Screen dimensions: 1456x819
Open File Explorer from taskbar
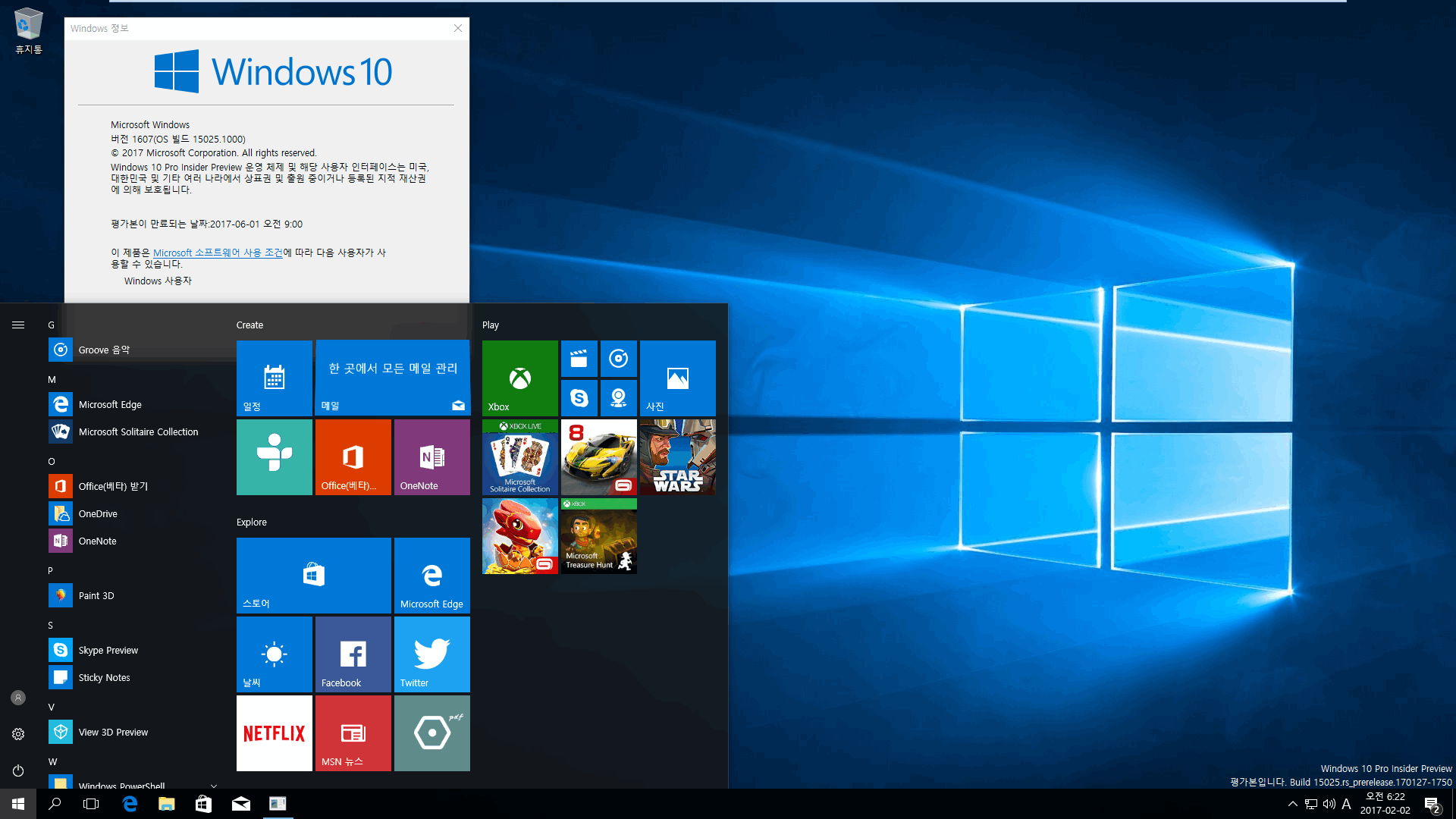[167, 804]
